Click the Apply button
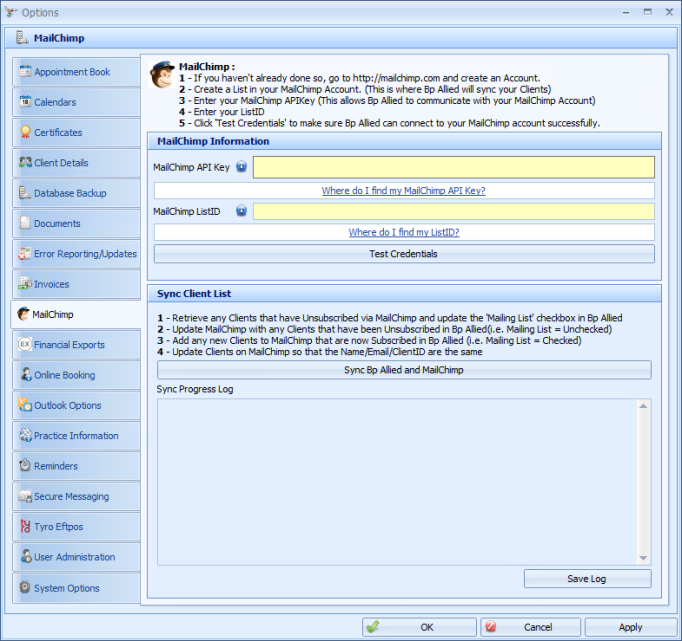Image resolution: width=682 pixels, height=641 pixels. point(631,627)
